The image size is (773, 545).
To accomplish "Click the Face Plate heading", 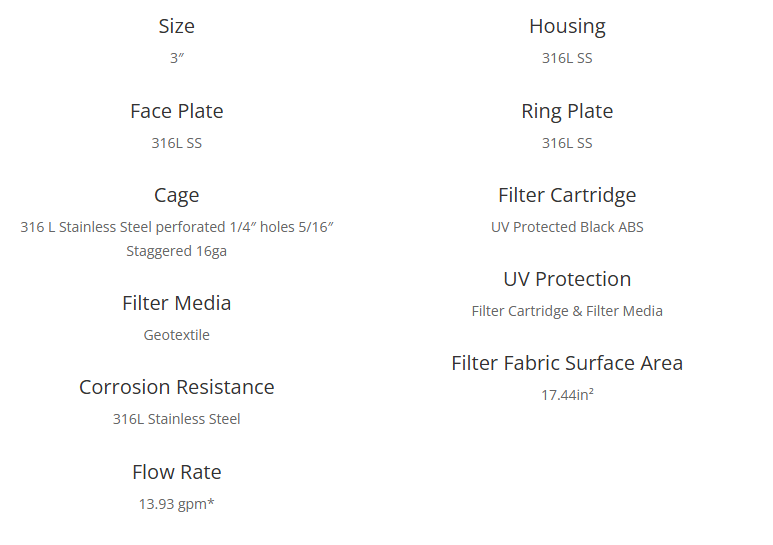I will click(176, 111).
